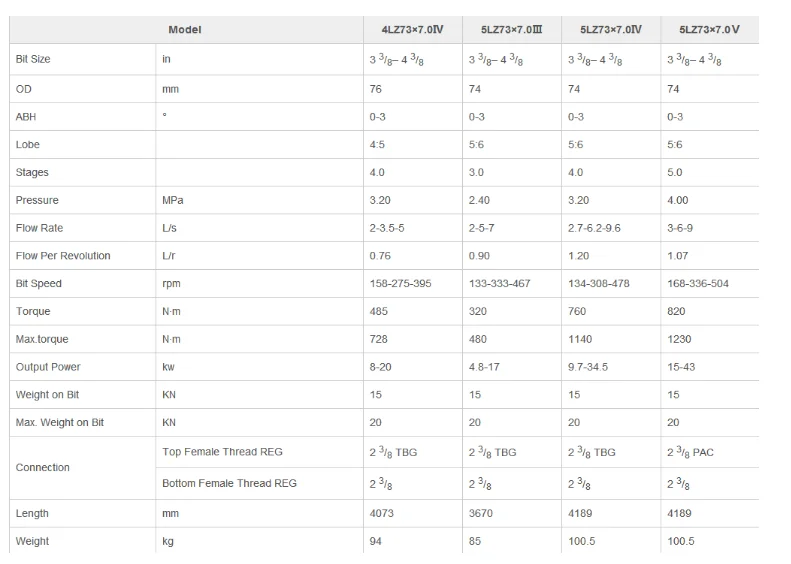The image size is (791, 564).
Task: Click the 2.40 pressure value
Action: tap(479, 200)
